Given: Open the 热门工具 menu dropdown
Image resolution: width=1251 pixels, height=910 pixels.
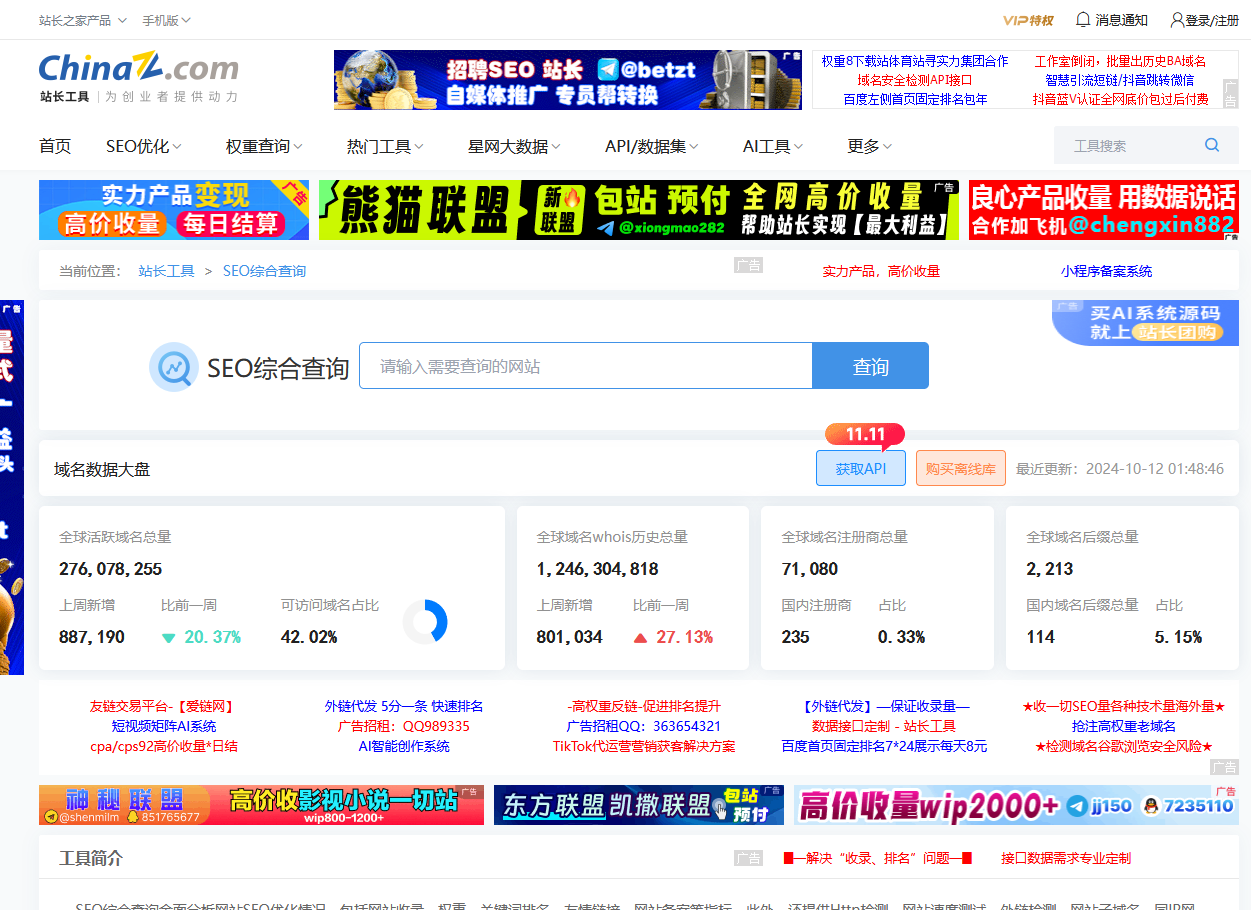Looking at the screenshot, I should pyautogui.click(x=385, y=146).
